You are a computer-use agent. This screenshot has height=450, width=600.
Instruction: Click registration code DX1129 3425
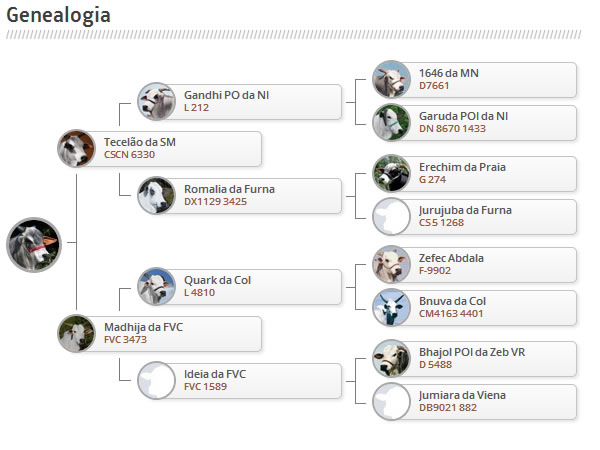pos(215,201)
